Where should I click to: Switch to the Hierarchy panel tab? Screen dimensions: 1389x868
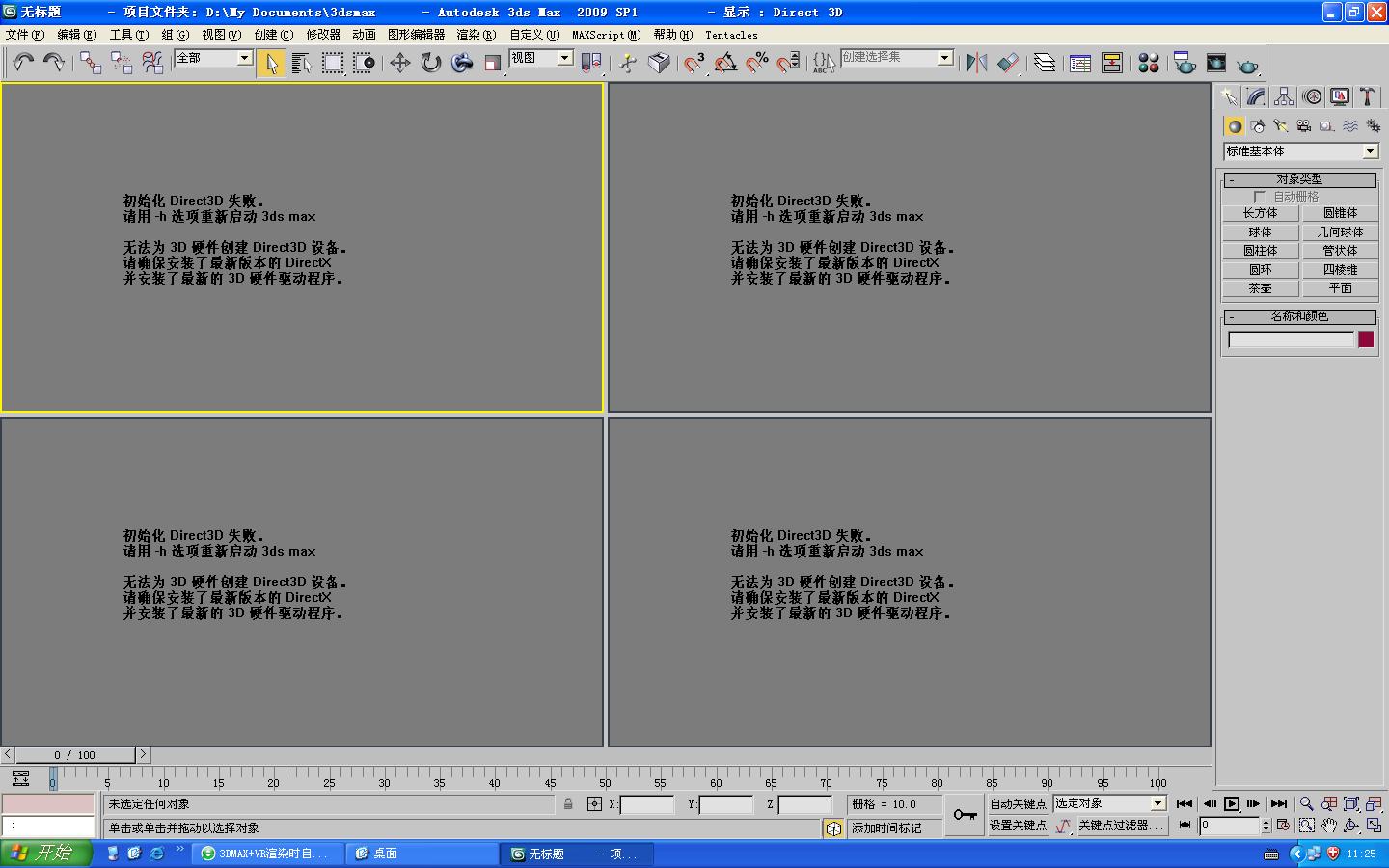coord(1284,96)
